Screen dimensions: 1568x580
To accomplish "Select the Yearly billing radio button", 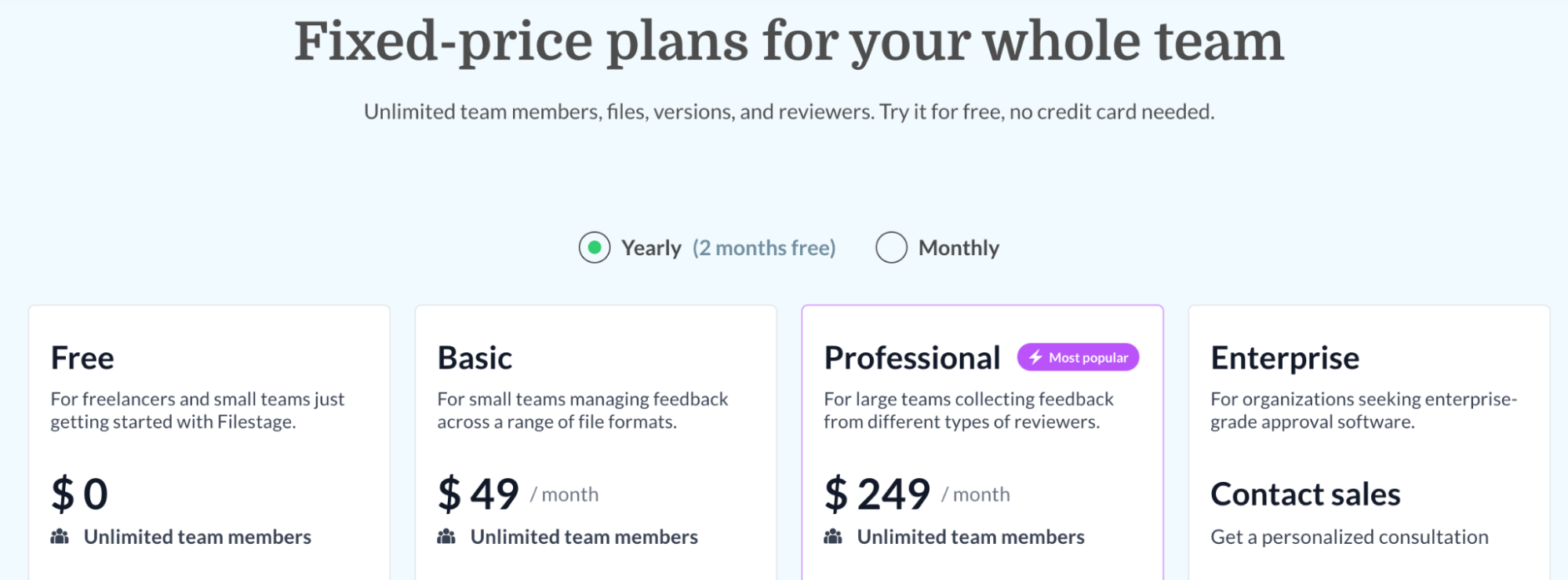I will [595, 248].
